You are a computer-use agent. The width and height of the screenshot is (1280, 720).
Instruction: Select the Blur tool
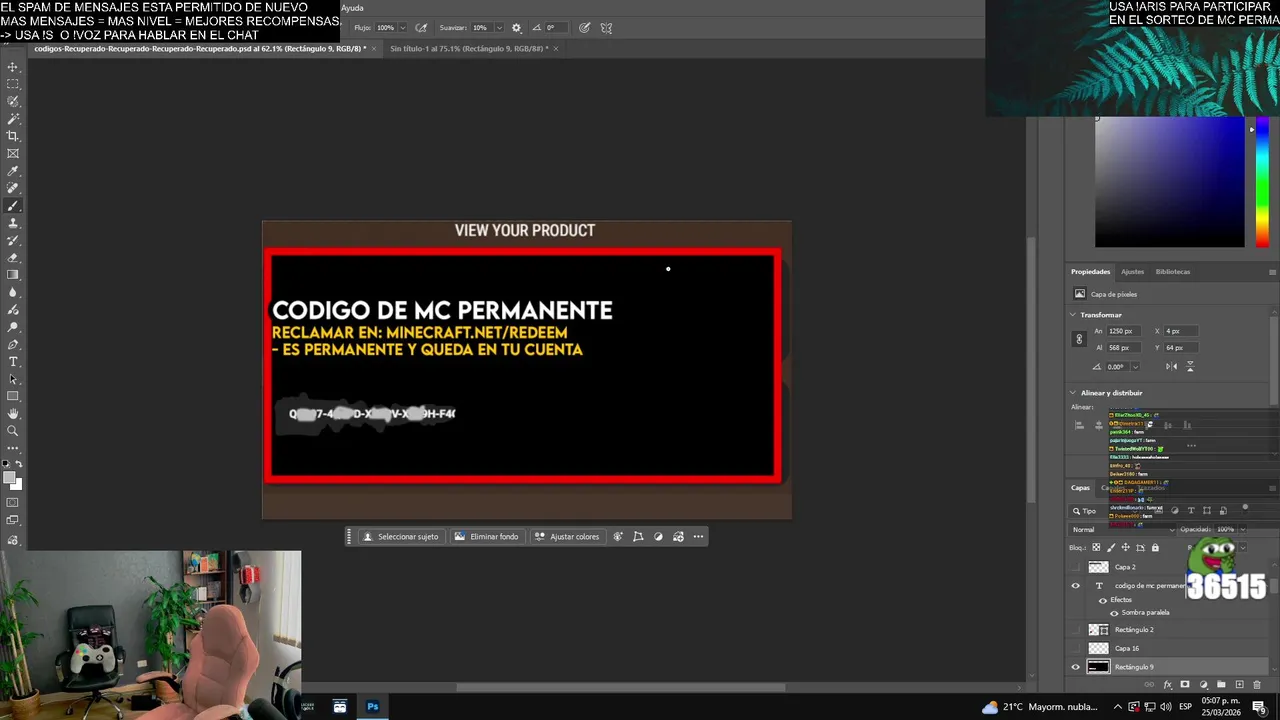13,292
